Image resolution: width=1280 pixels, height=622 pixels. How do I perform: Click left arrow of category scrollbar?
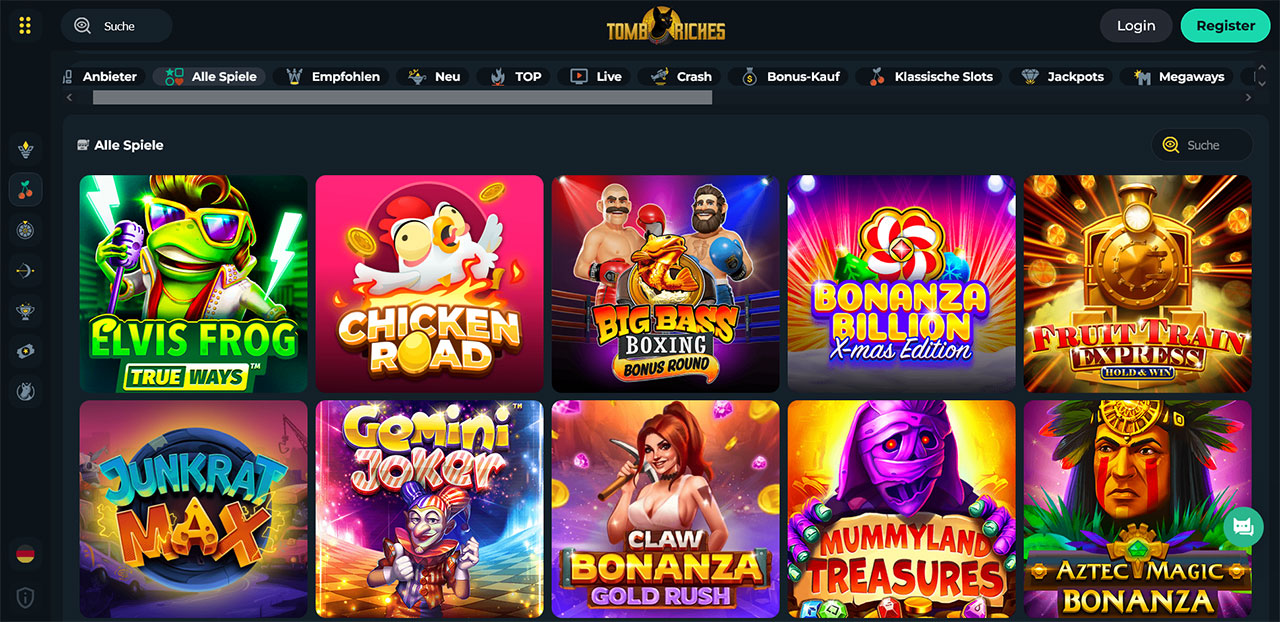[69, 98]
